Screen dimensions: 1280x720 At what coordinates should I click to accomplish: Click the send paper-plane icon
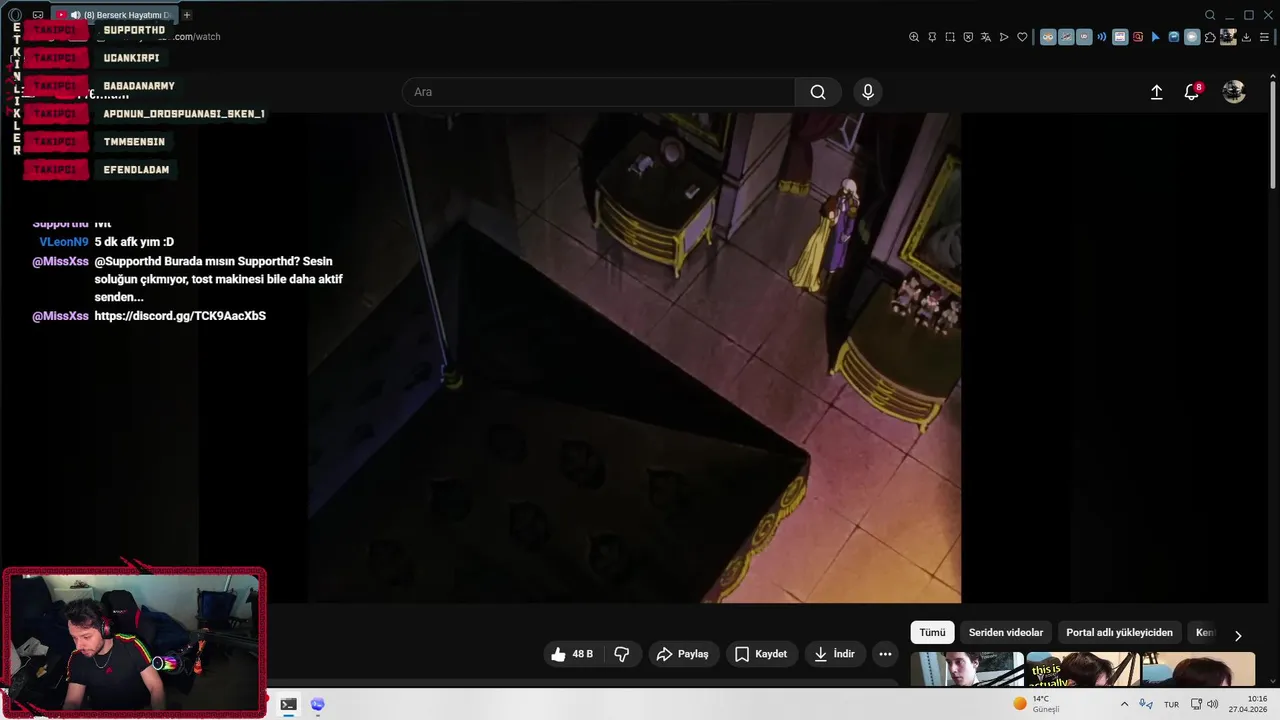click(1004, 37)
